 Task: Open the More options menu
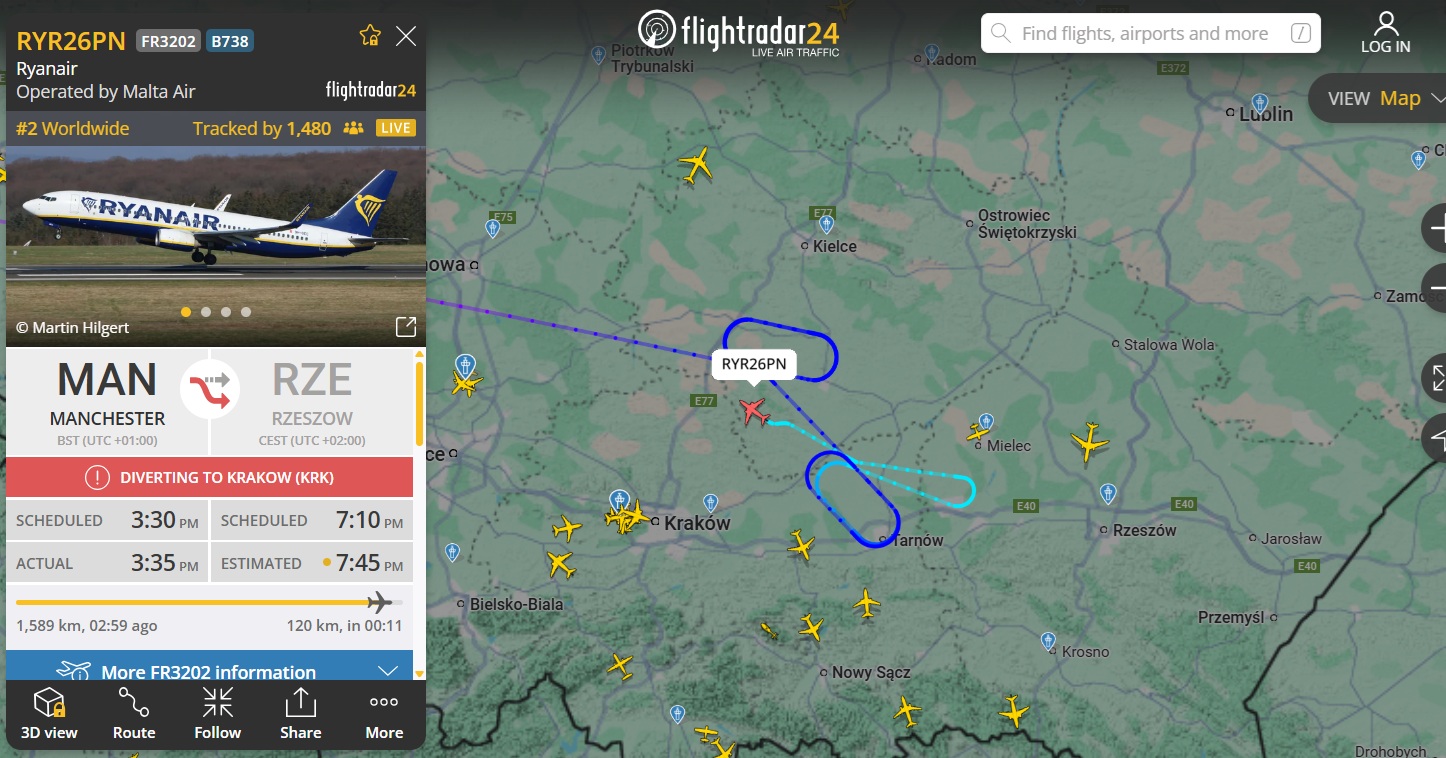384,714
